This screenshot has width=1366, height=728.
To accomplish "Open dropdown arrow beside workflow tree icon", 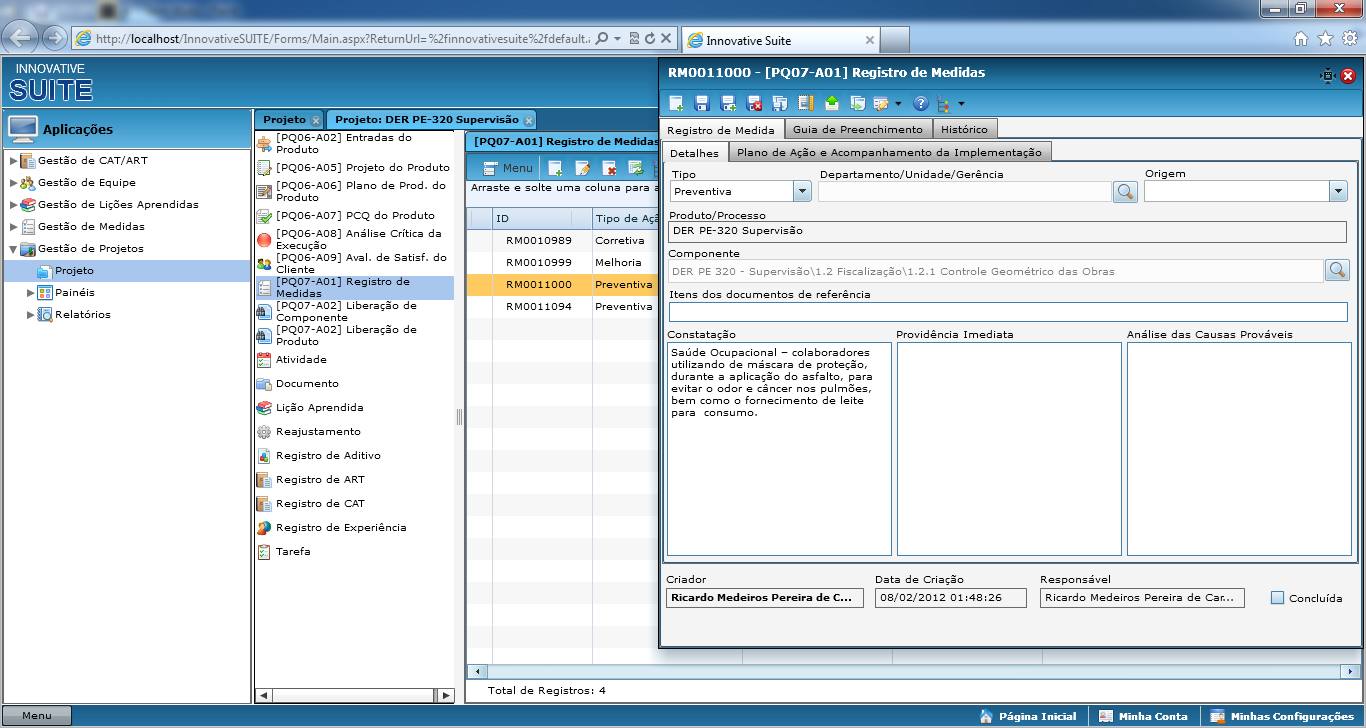I will click(961, 103).
